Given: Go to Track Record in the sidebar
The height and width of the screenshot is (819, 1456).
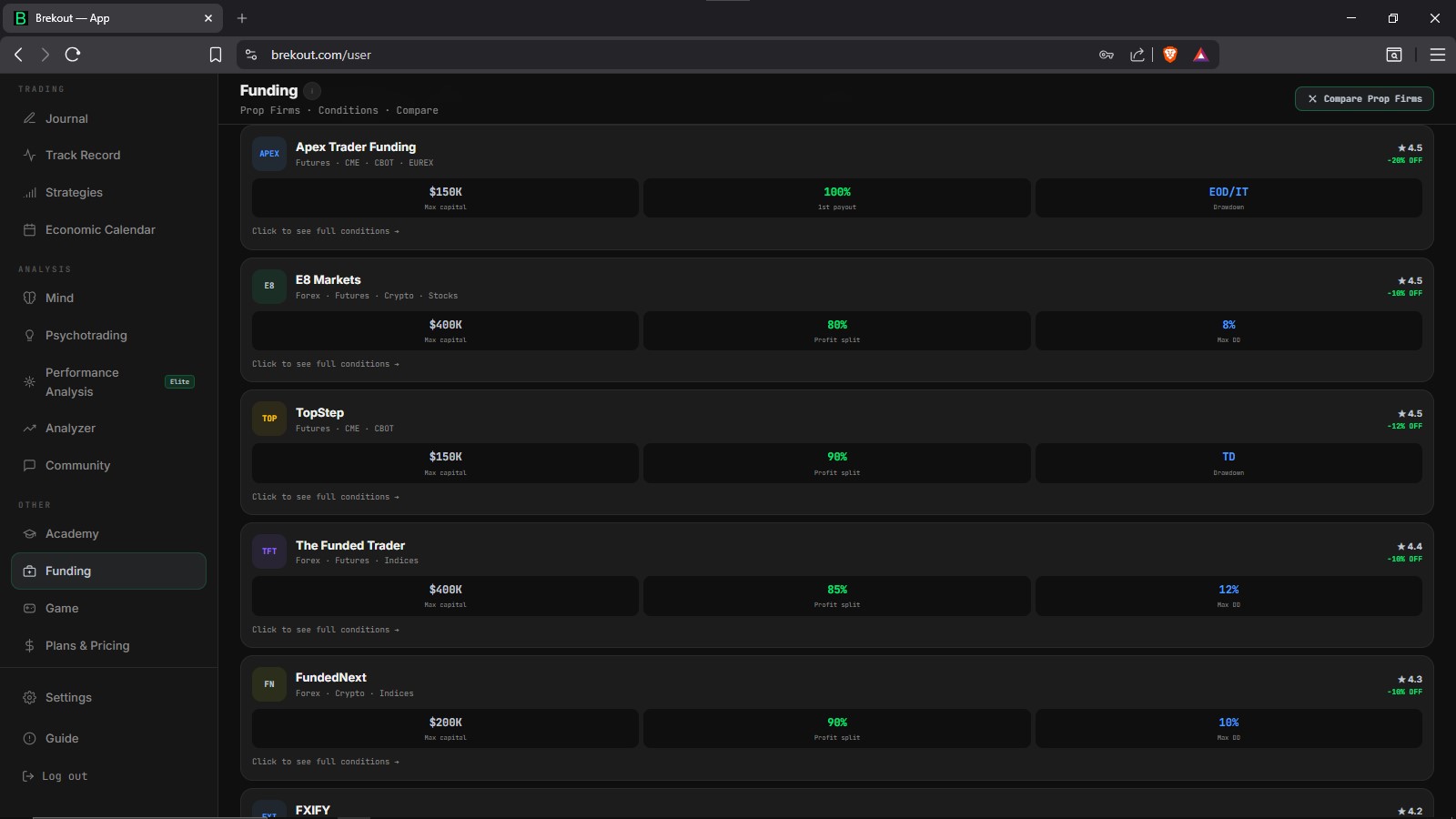Looking at the screenshot, I should pyautogui.click(x=108, y=155).
